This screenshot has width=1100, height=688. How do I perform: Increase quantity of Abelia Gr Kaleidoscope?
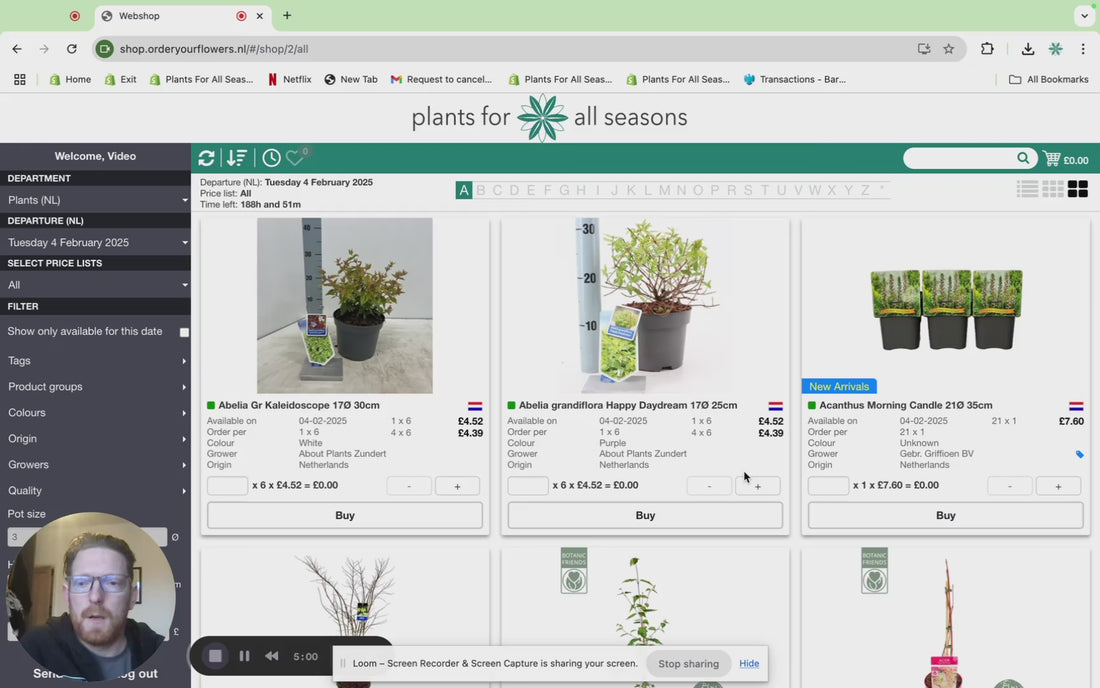coord(457,486)
